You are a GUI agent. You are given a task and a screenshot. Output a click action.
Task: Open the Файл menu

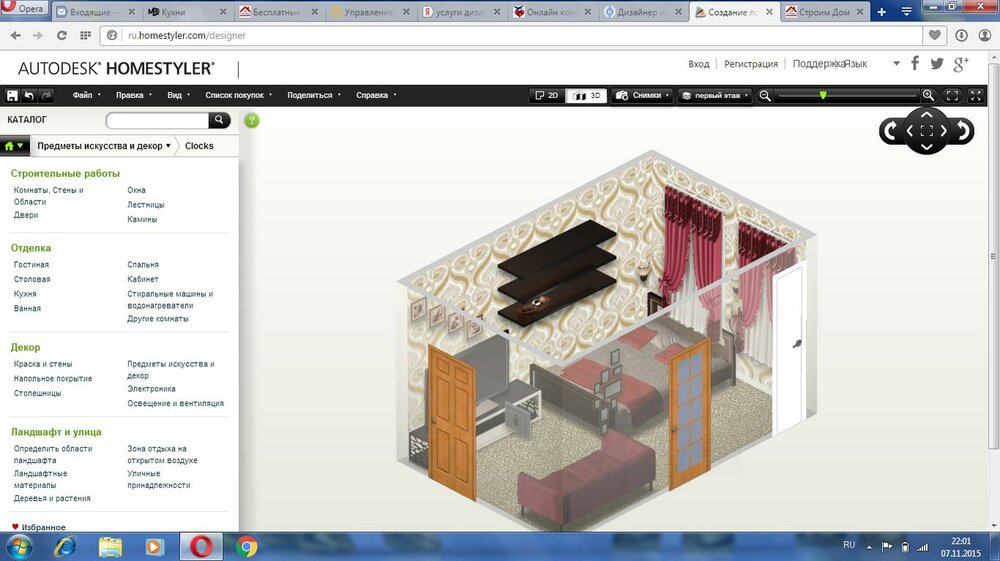(84, 96)
